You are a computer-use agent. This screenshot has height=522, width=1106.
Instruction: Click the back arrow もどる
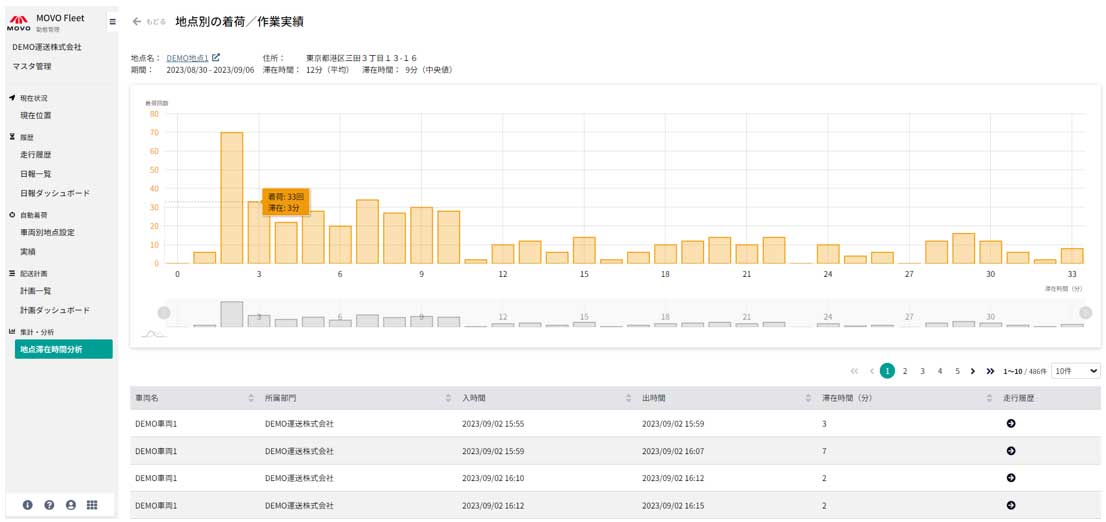(x=150, y=22)
